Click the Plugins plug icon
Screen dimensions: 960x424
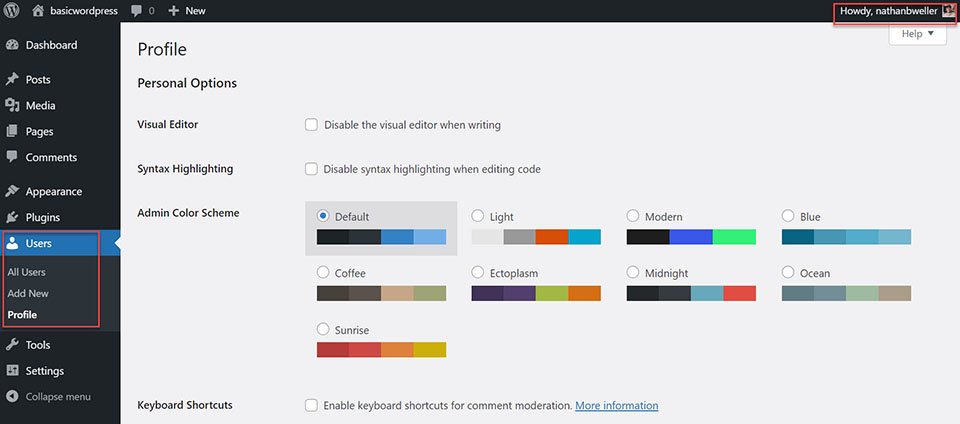pyautogui.click(x=12, y=217)
